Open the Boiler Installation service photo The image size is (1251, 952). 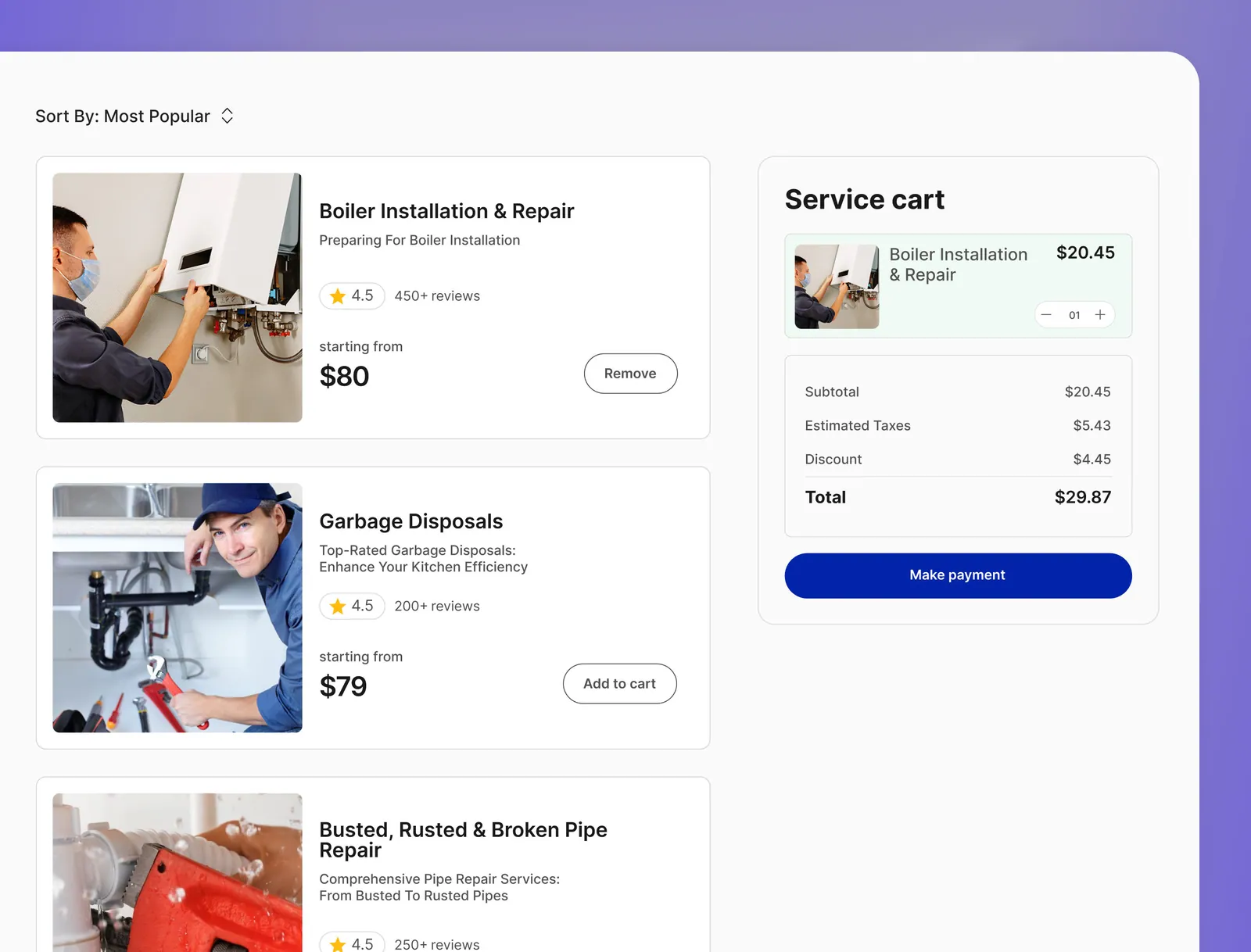coord(177,298)
